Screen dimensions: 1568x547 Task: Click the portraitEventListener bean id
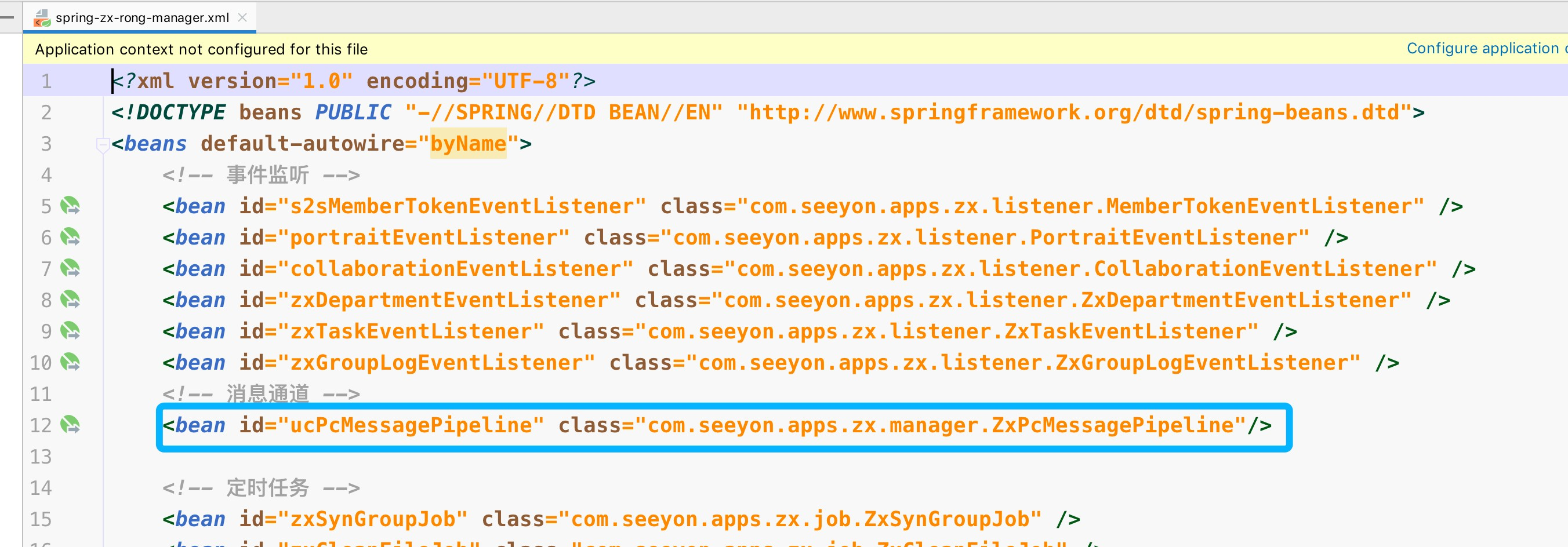[424, 238]
